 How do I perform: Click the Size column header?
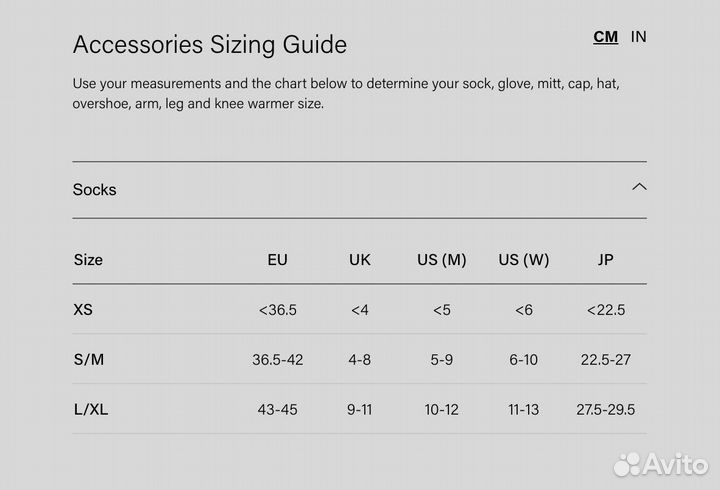point(88,260)
